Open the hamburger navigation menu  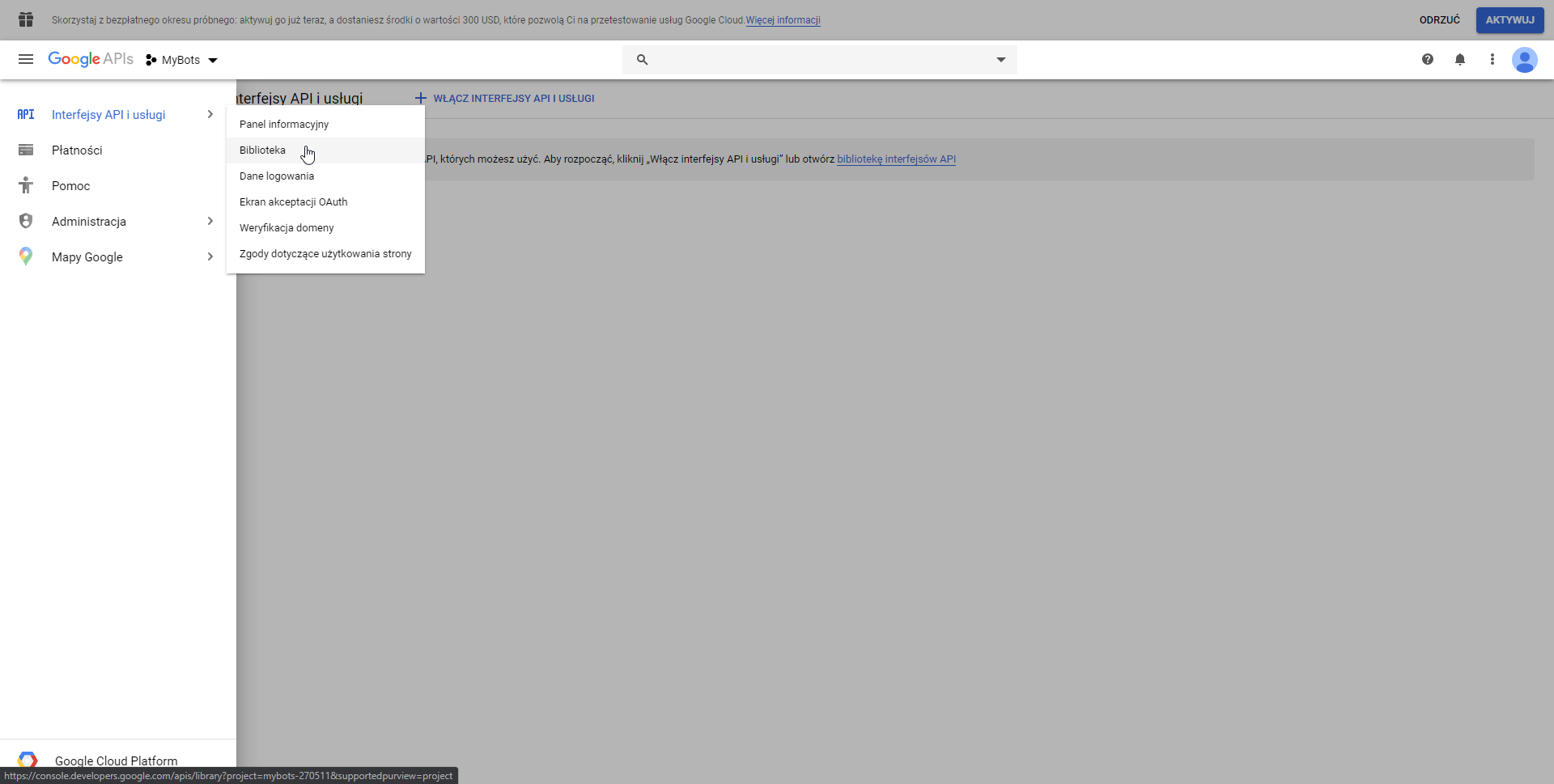coord(26,59)
